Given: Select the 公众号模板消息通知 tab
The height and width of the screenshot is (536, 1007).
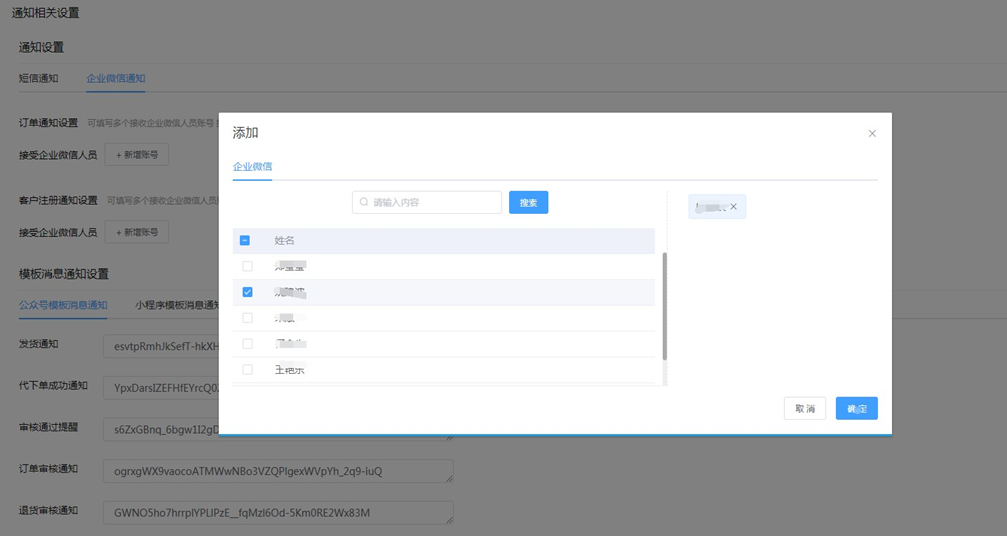Looking at the screenshot, I should (63, 305).
